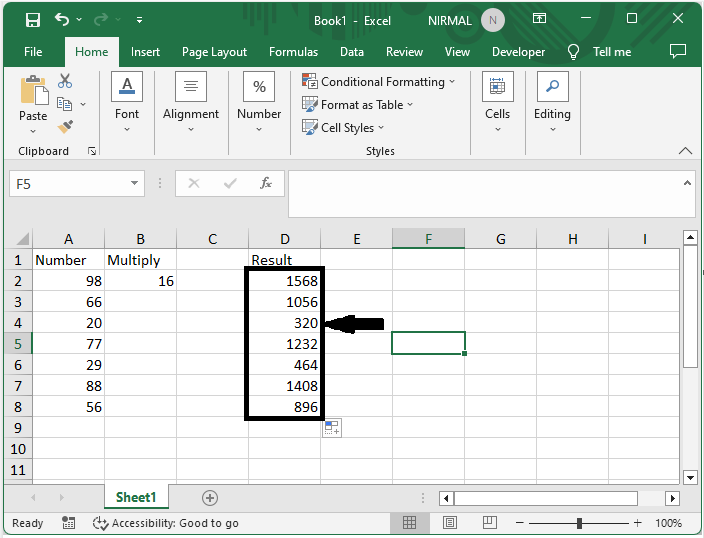Screen dimensions: 704x538
Task: Expand the formula bar with the chevron
Action: [687, 183]
